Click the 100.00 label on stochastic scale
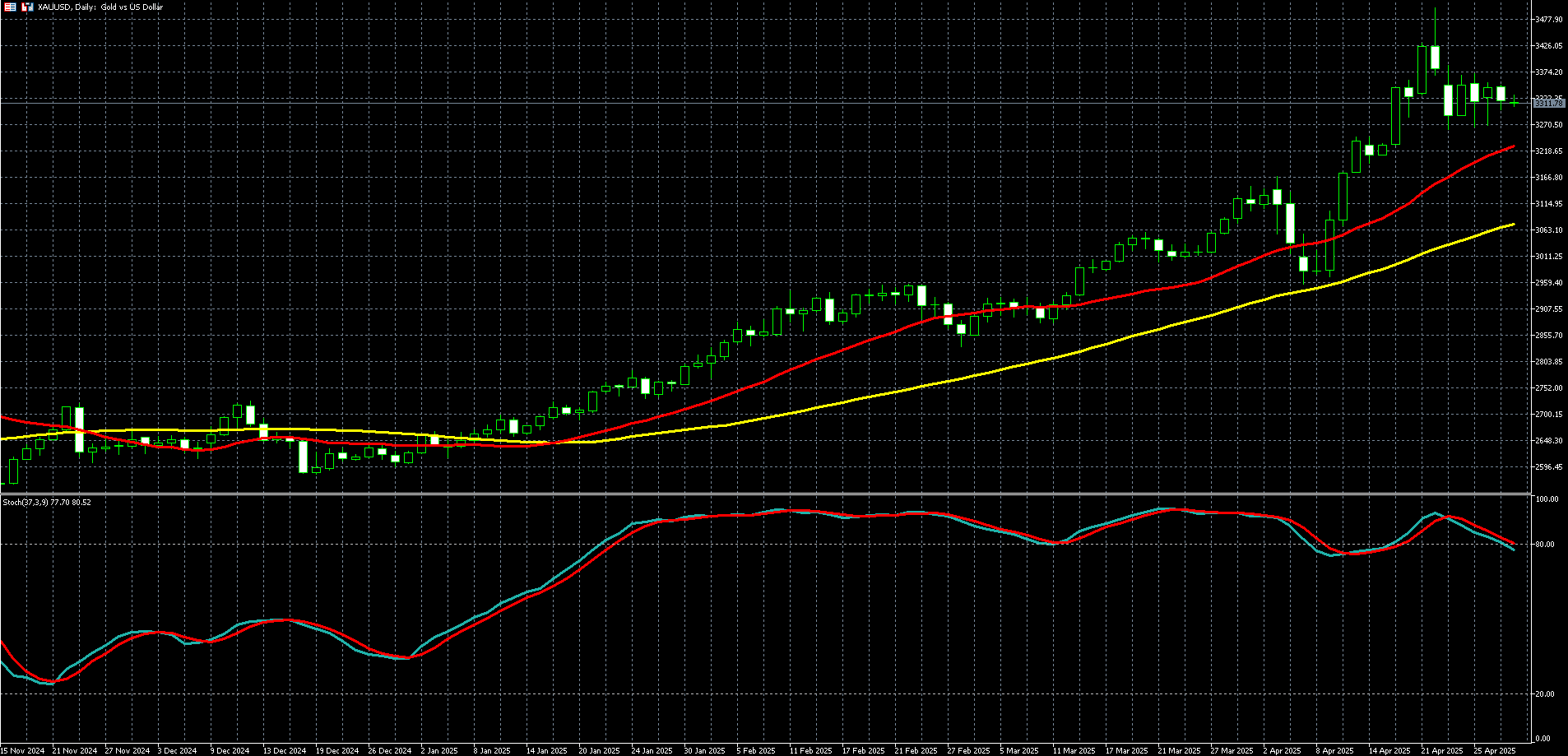 coord(1547,499)
